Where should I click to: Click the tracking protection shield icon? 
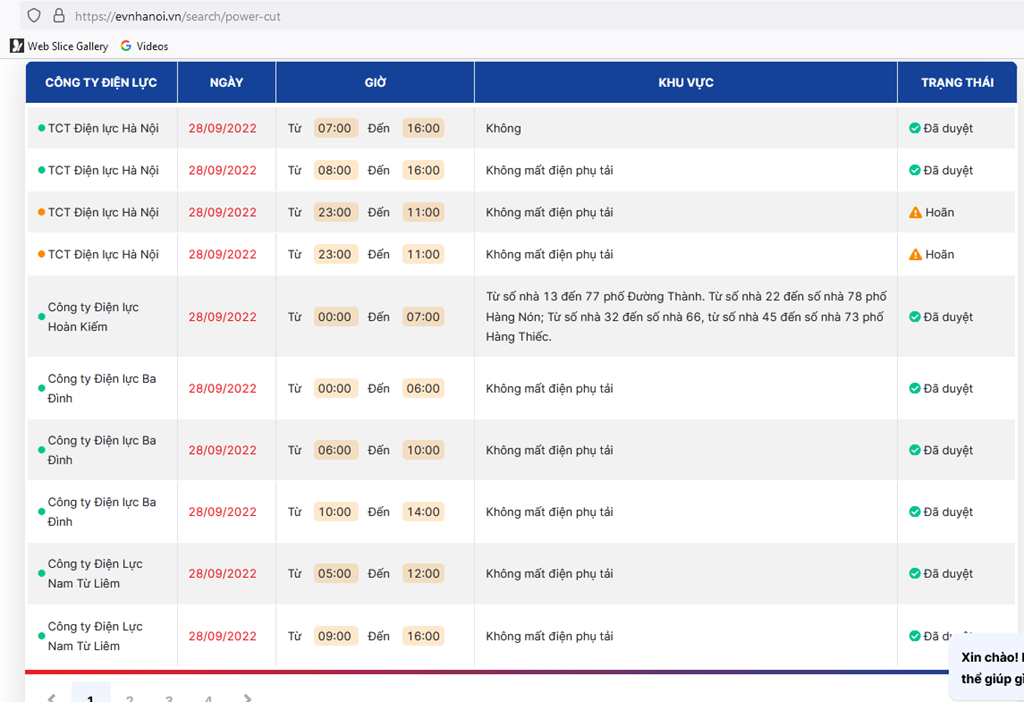[34, 16]
